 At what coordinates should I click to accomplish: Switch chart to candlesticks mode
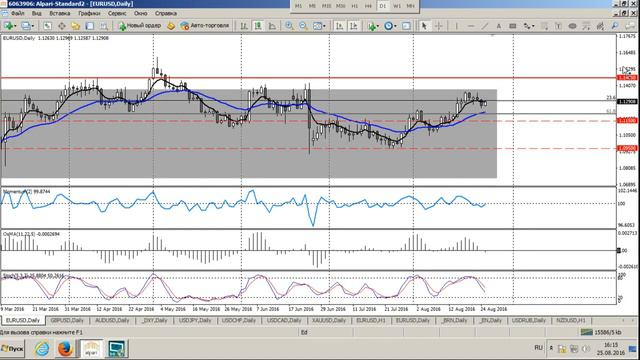coord(258,26)
